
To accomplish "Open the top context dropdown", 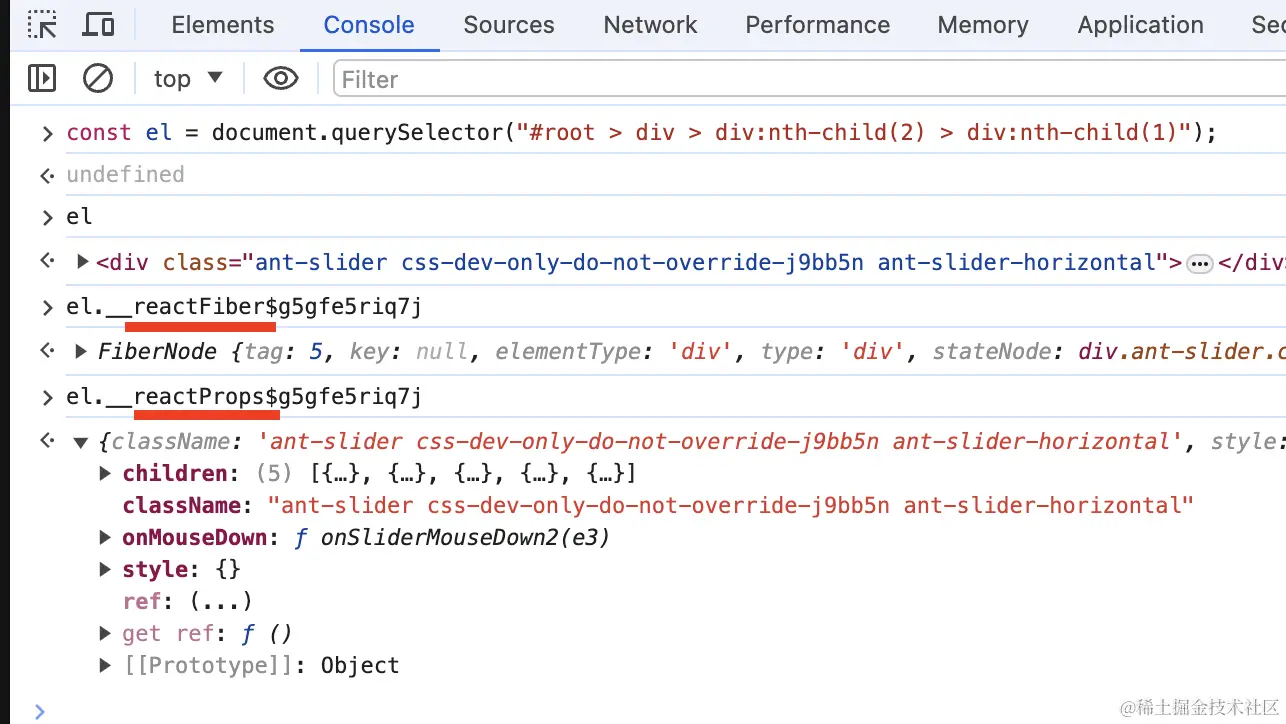I will click(x=189, y=78).
